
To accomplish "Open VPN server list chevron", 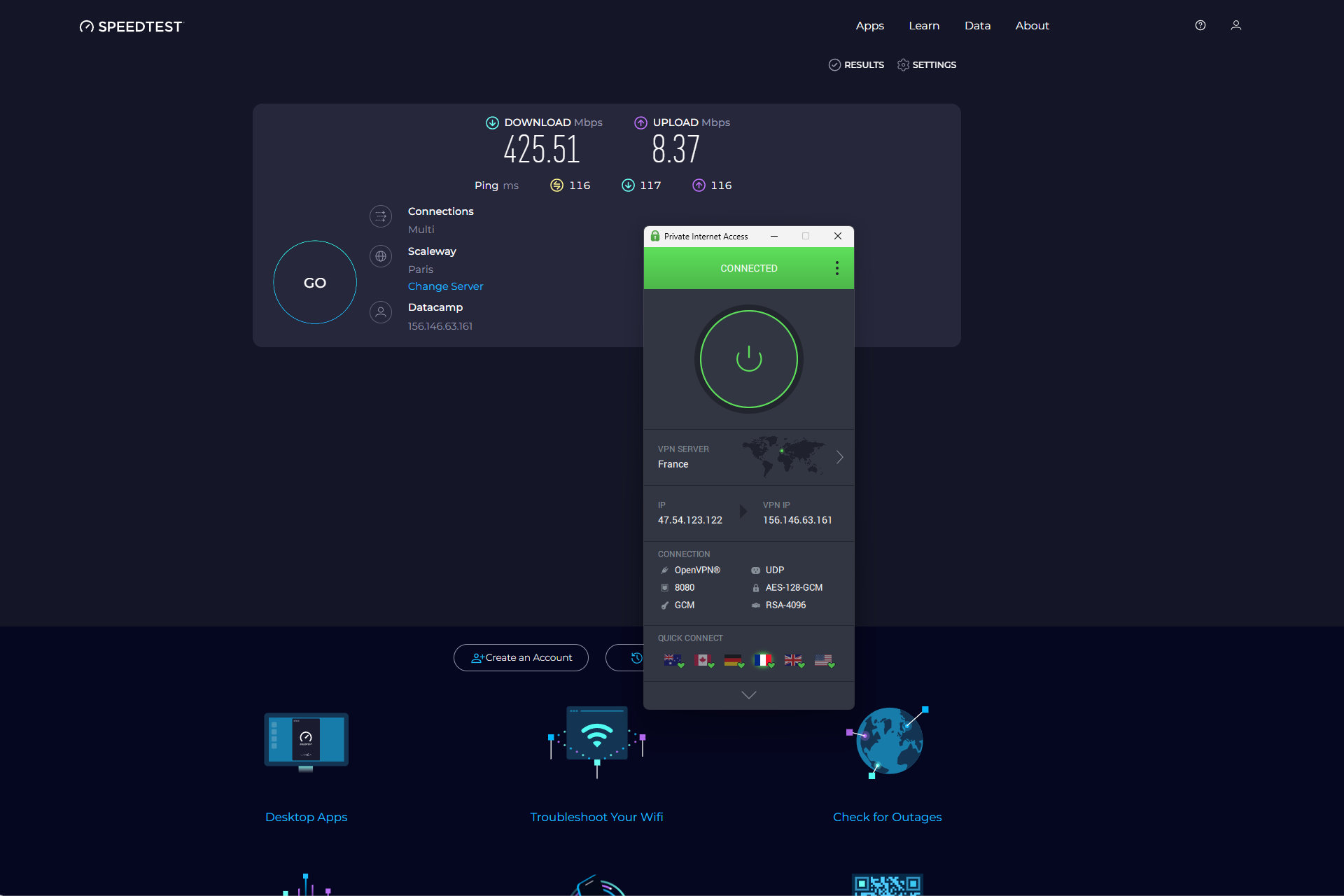I will tap(839, 457).
